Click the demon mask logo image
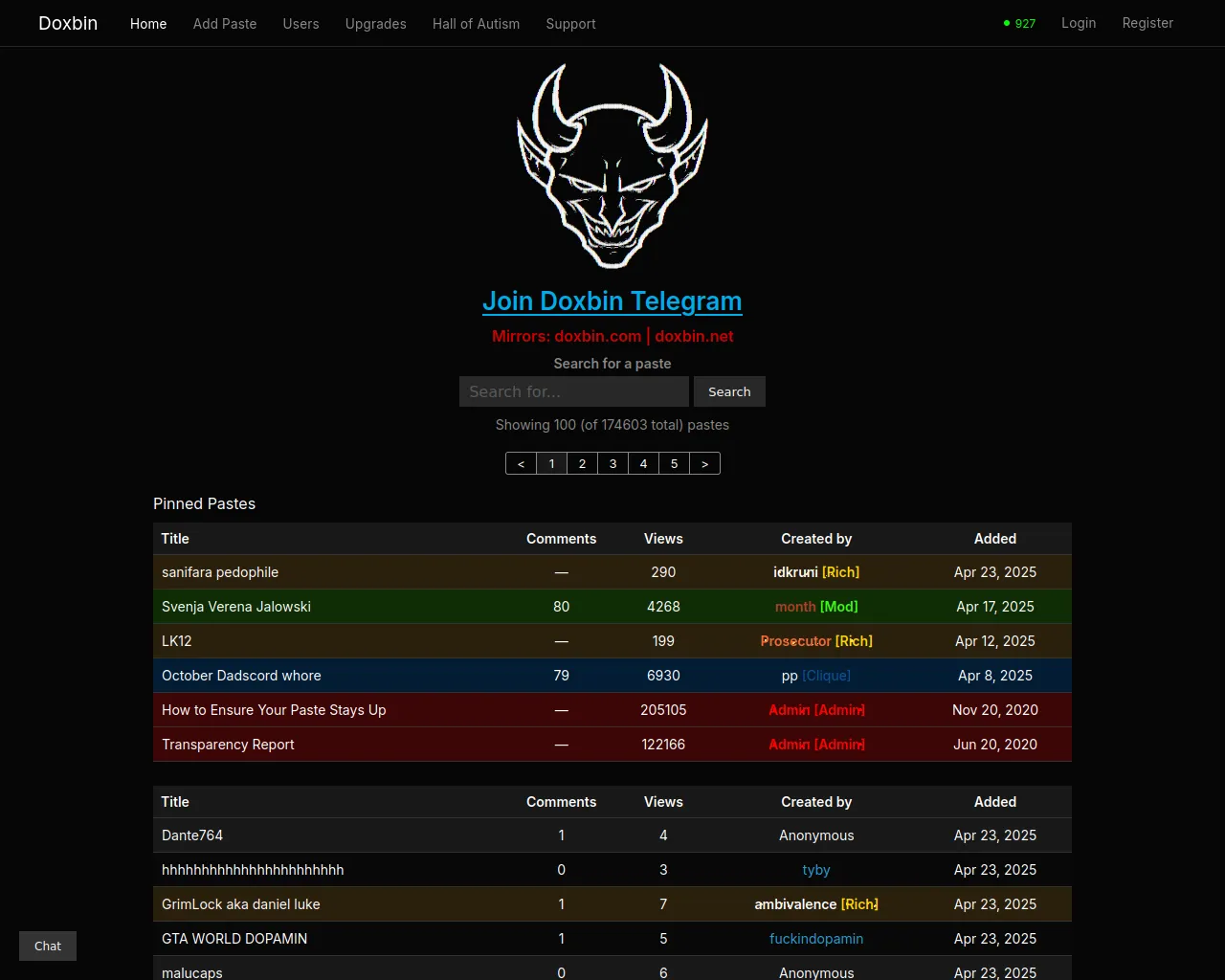Screen dimensions: 1225x980 pyautogui.click(x=612, y=166)
